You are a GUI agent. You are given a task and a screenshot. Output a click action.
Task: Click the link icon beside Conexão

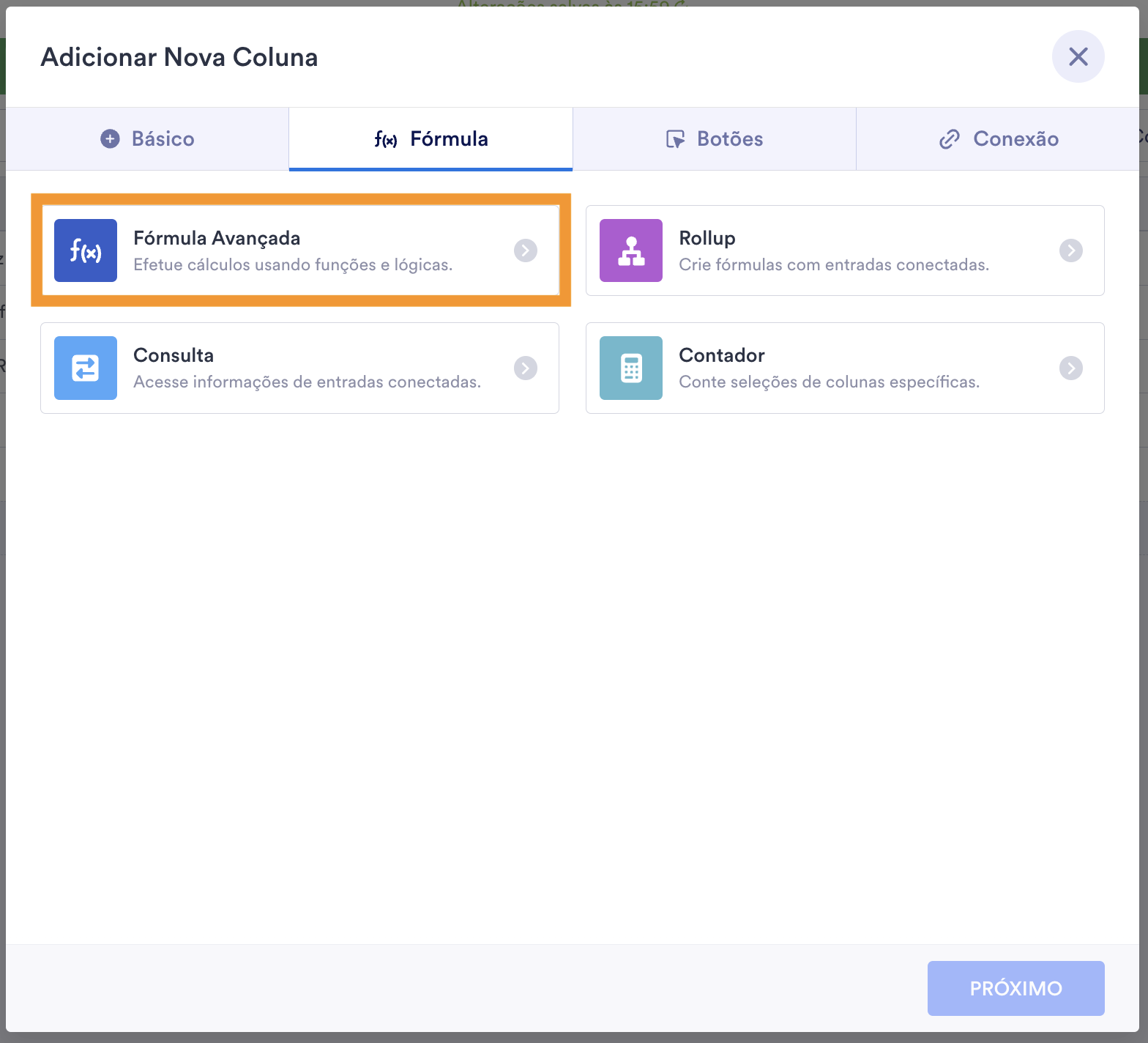tap(950, 139)
